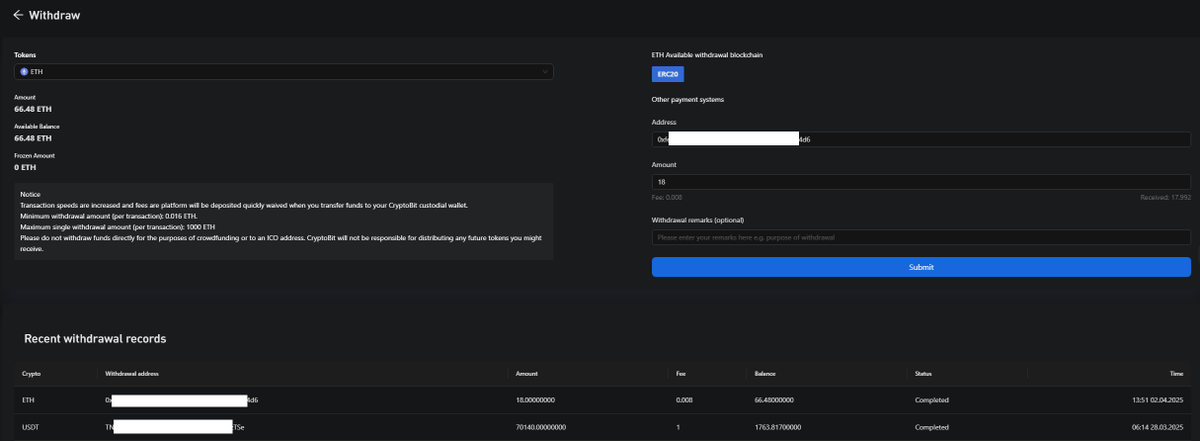Click the Frozen Amount 0 ETH value
This screenshot has height=441, width=1200.
pyautogui.click(x=27, y=167)
